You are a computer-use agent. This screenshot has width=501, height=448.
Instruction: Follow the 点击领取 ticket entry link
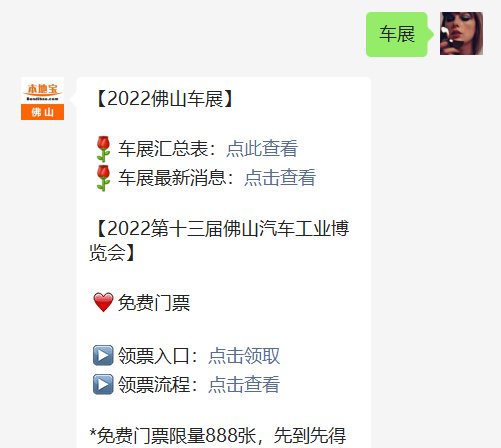point(244,356)
